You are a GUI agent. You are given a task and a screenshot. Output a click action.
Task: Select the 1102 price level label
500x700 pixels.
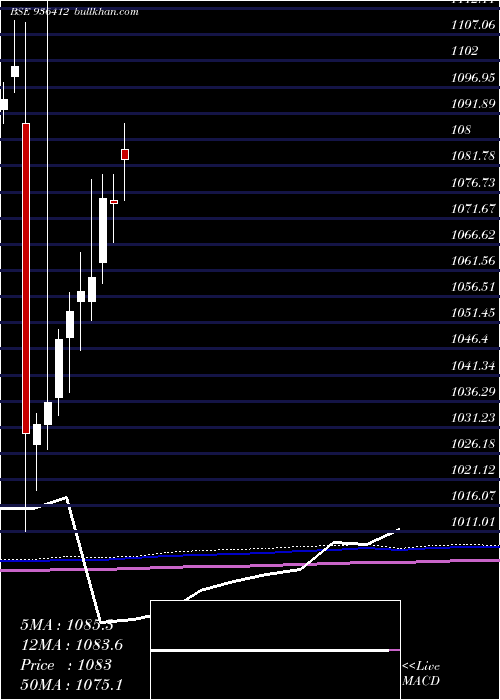click(464, 51)
